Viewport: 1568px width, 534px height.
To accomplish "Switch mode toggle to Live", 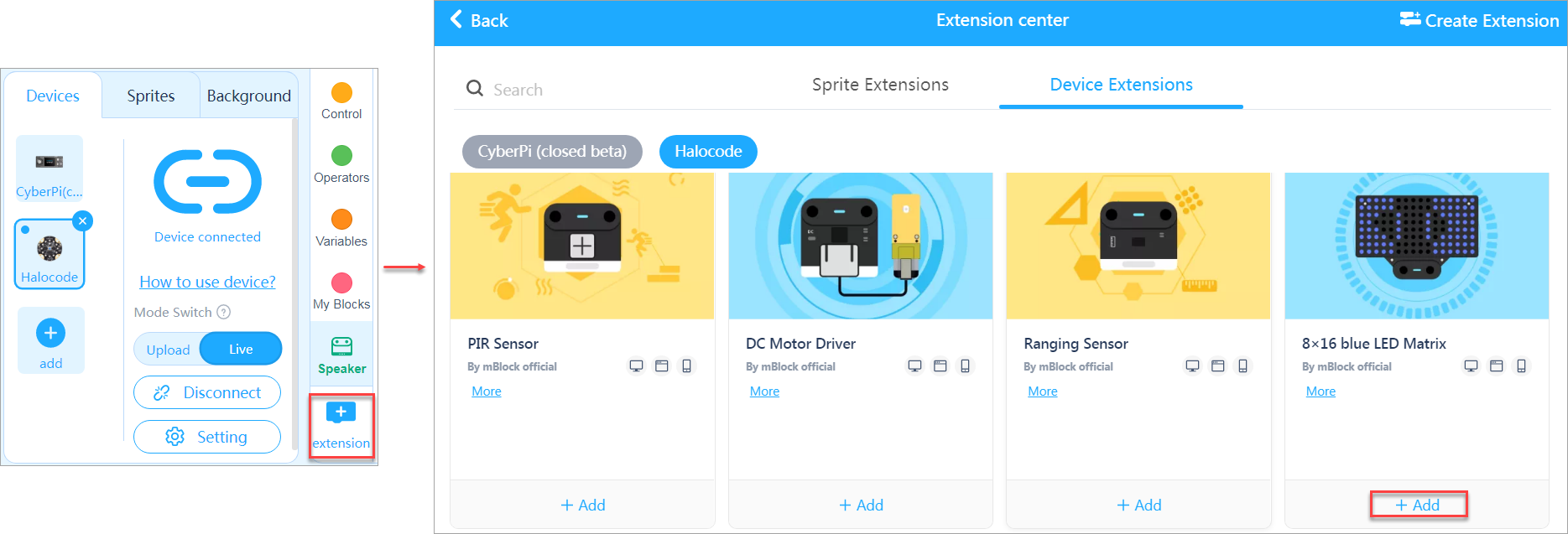I will coord(241,350).
